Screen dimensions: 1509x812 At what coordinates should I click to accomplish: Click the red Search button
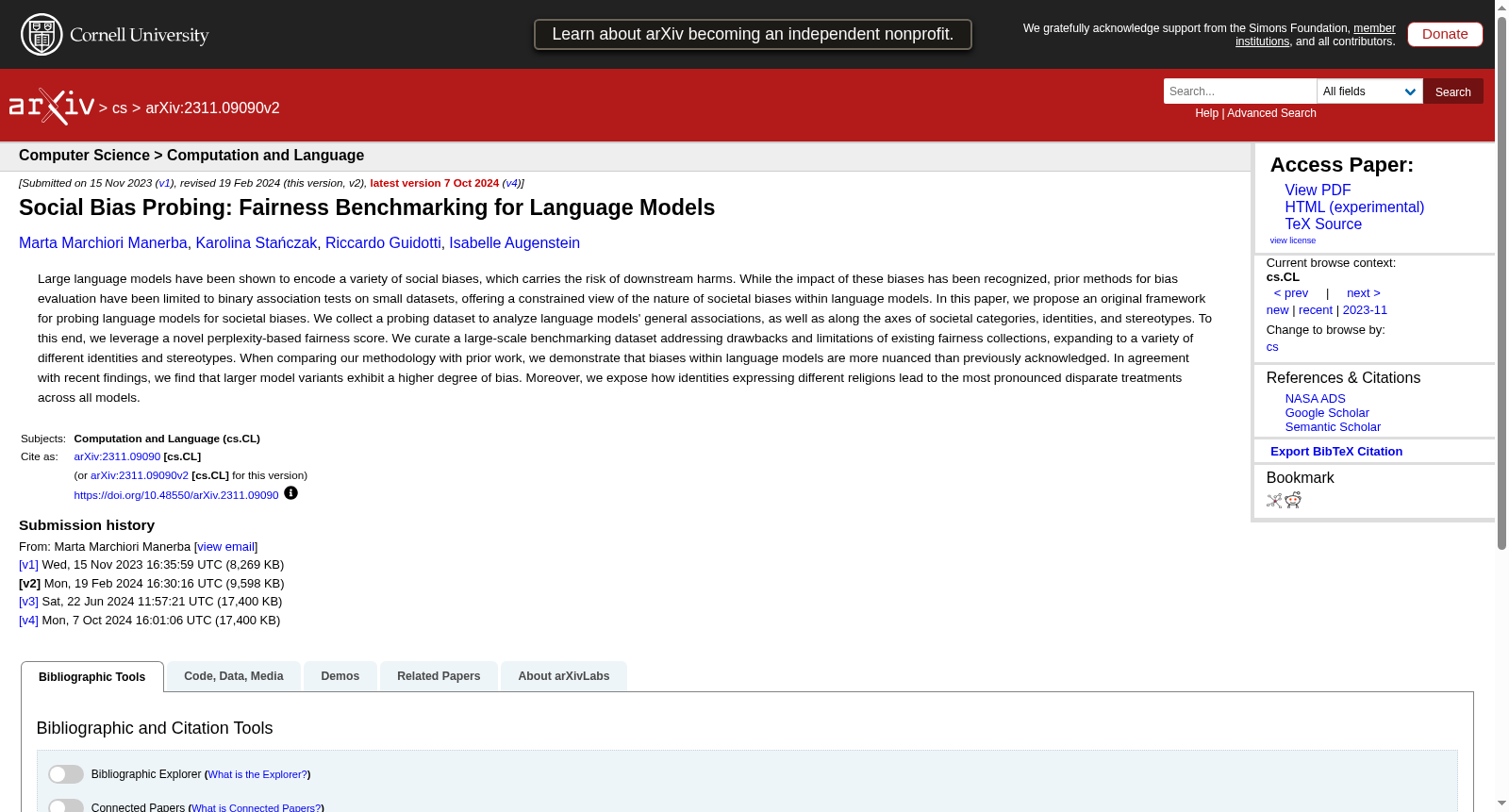coord(1453,91)
